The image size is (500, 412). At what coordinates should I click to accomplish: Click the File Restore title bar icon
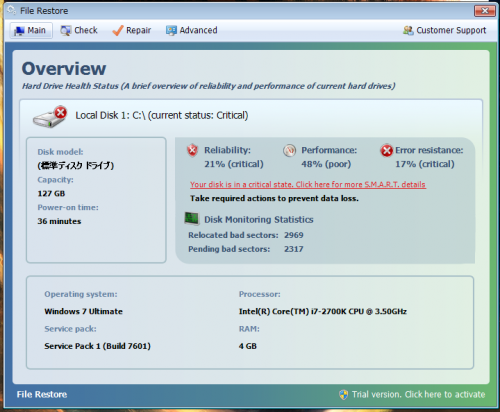click(x=12, y=10)
